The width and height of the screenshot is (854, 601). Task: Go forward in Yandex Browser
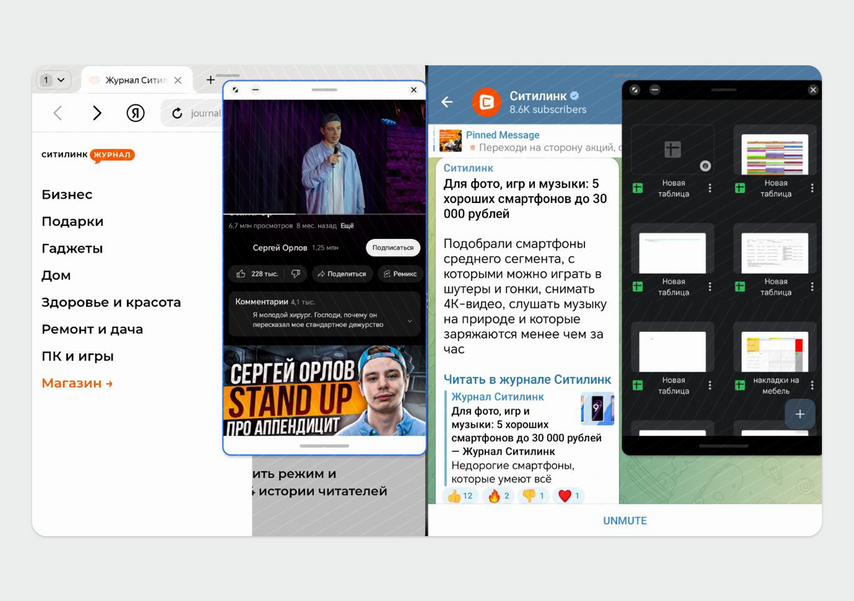click(96, 113)
